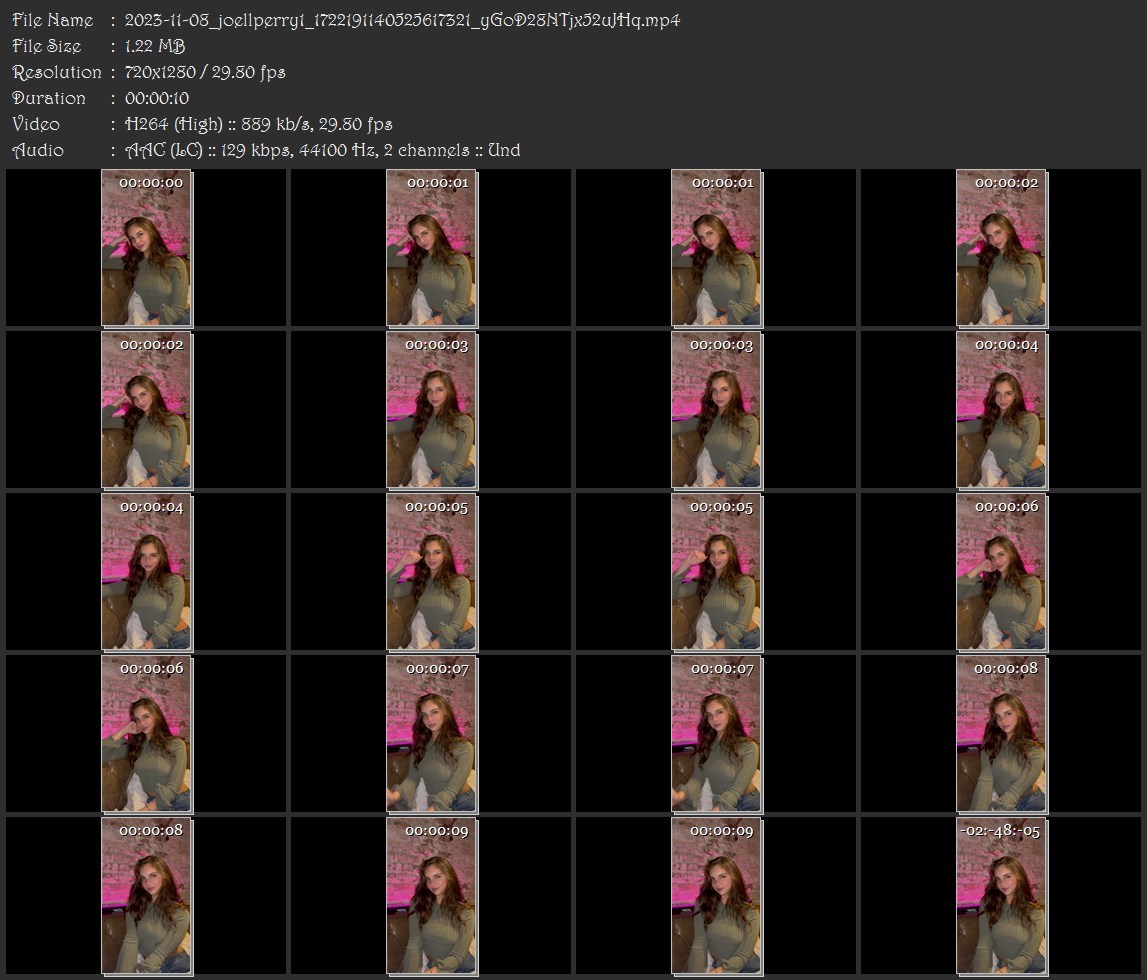This screenshot has width=1147, height=980.
Task: Select the second thumbnail stamped 00:00:05
Action: [716, 572]
